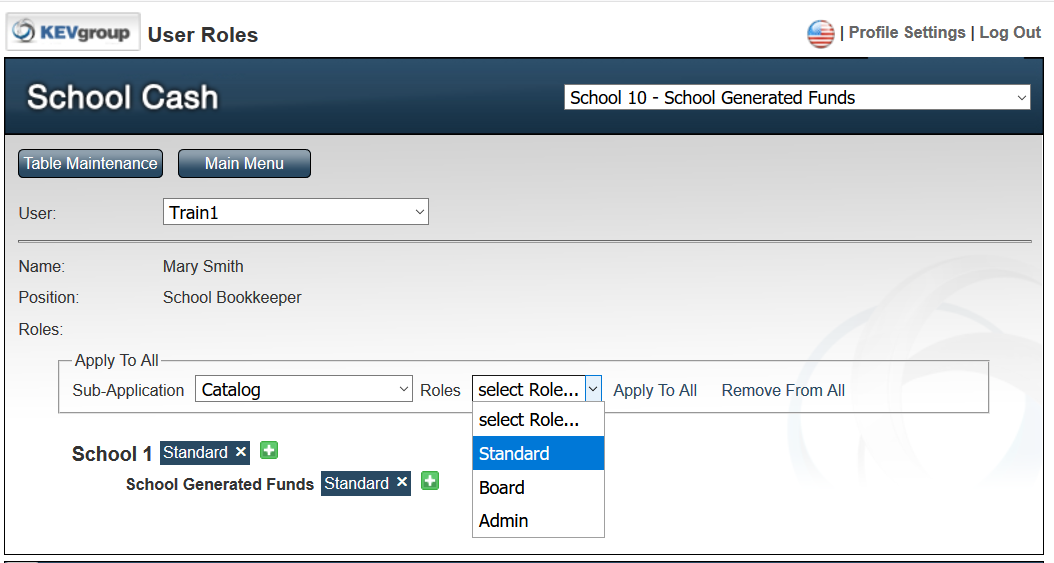The width and height of the screenshot is (1054, 563).
Task: Click Log Out
Action: pyautogui.click(x=1010, y=32)
